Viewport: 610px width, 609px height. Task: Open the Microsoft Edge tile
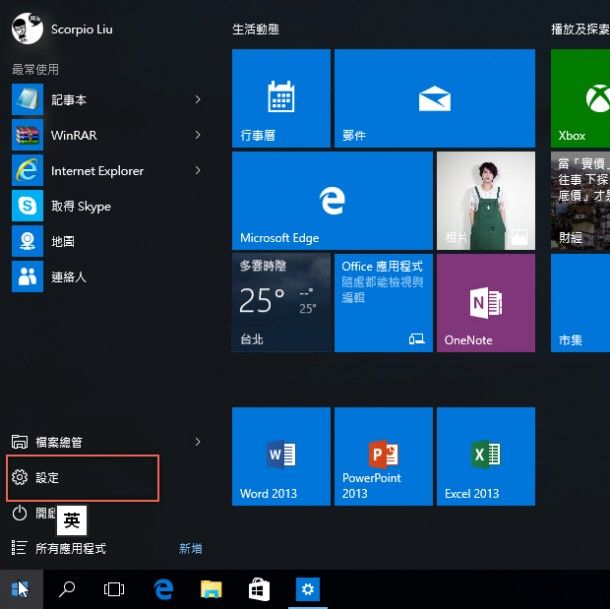[332, 200]
